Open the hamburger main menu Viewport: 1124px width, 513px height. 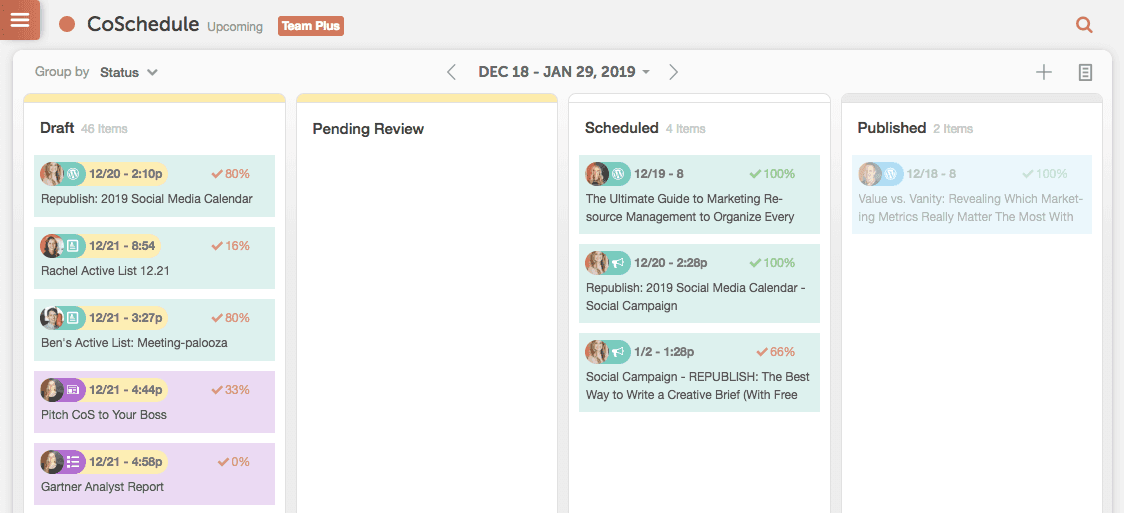pos(19,19)
